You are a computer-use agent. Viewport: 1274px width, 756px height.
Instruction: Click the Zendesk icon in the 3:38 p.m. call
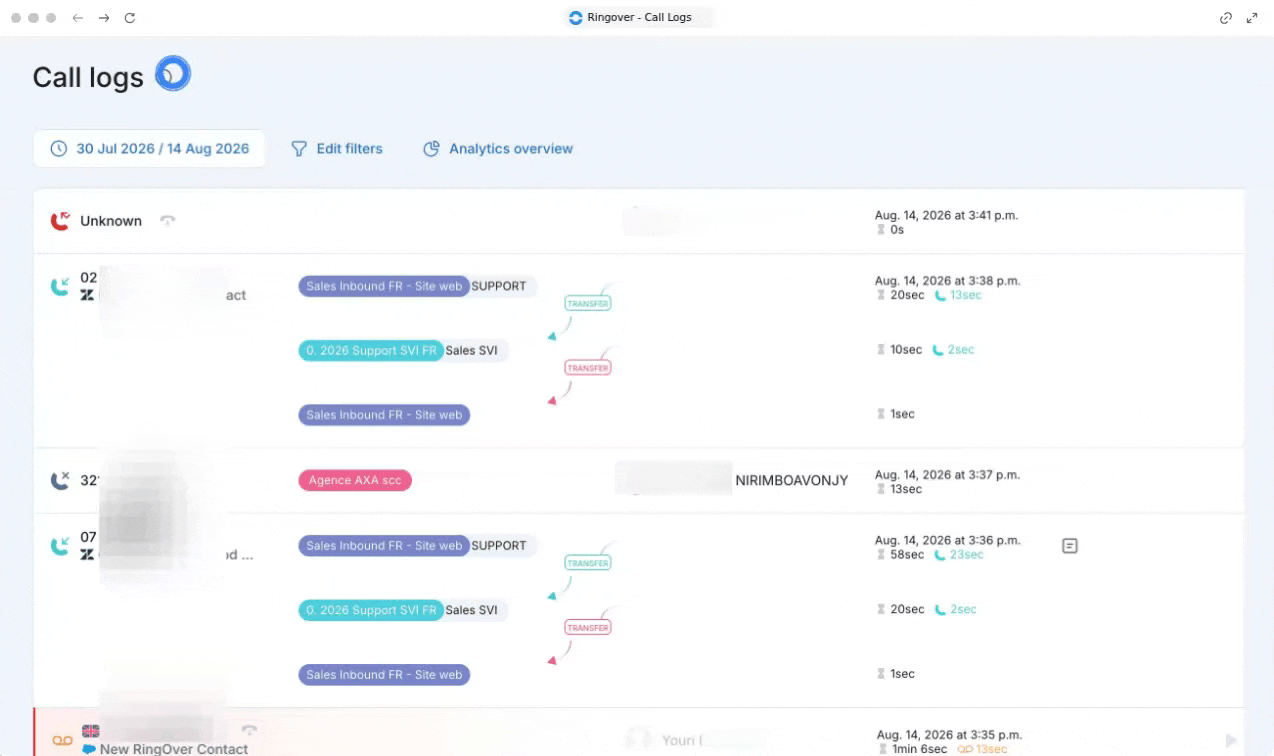point(87,296)
